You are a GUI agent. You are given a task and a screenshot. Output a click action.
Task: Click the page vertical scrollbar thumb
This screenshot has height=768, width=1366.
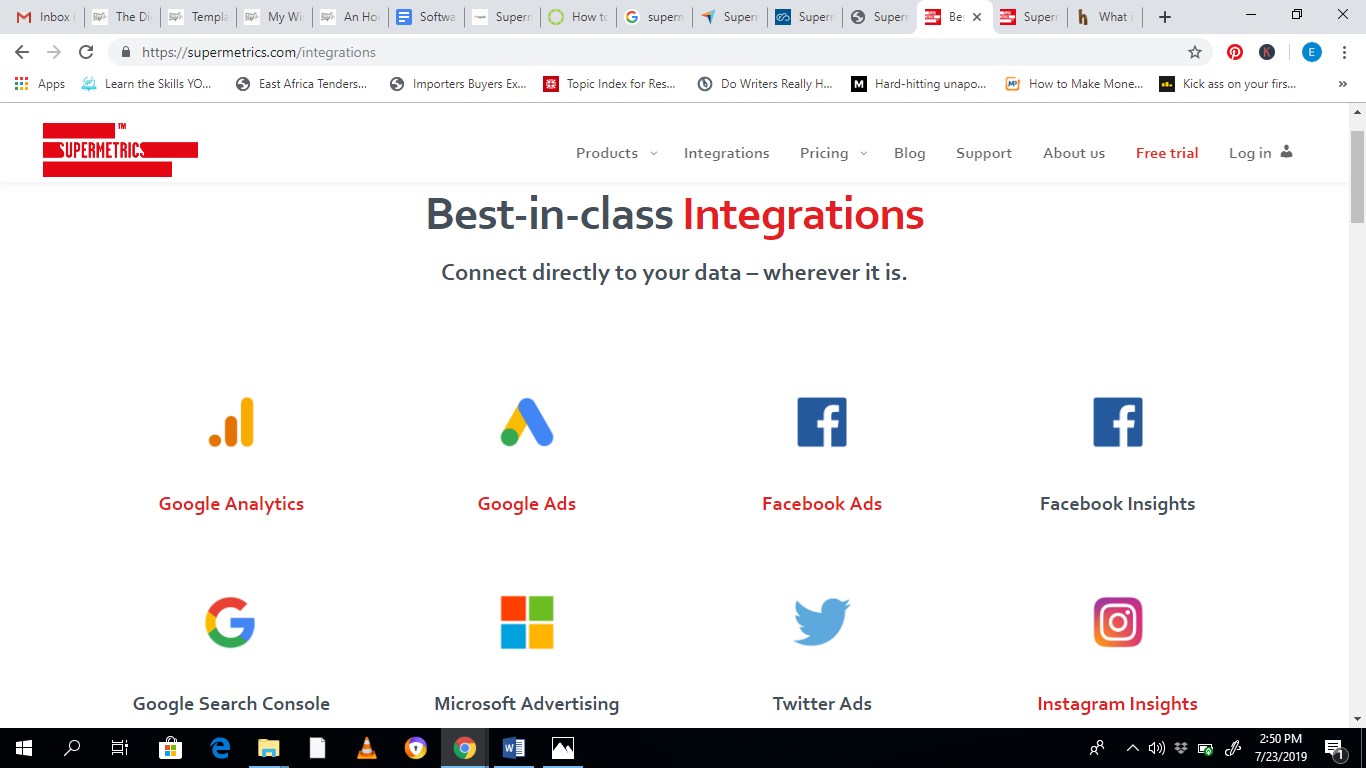[x=1357, y=176]
